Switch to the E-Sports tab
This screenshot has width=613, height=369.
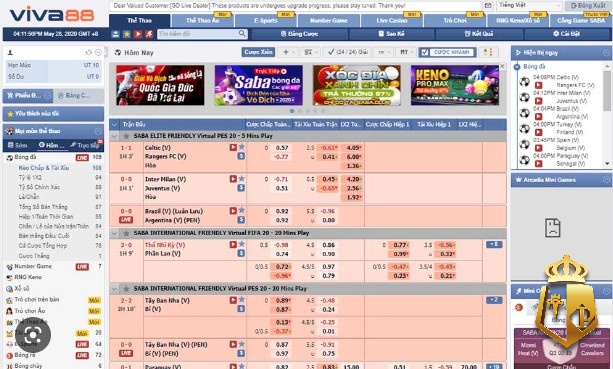(265, 20)
